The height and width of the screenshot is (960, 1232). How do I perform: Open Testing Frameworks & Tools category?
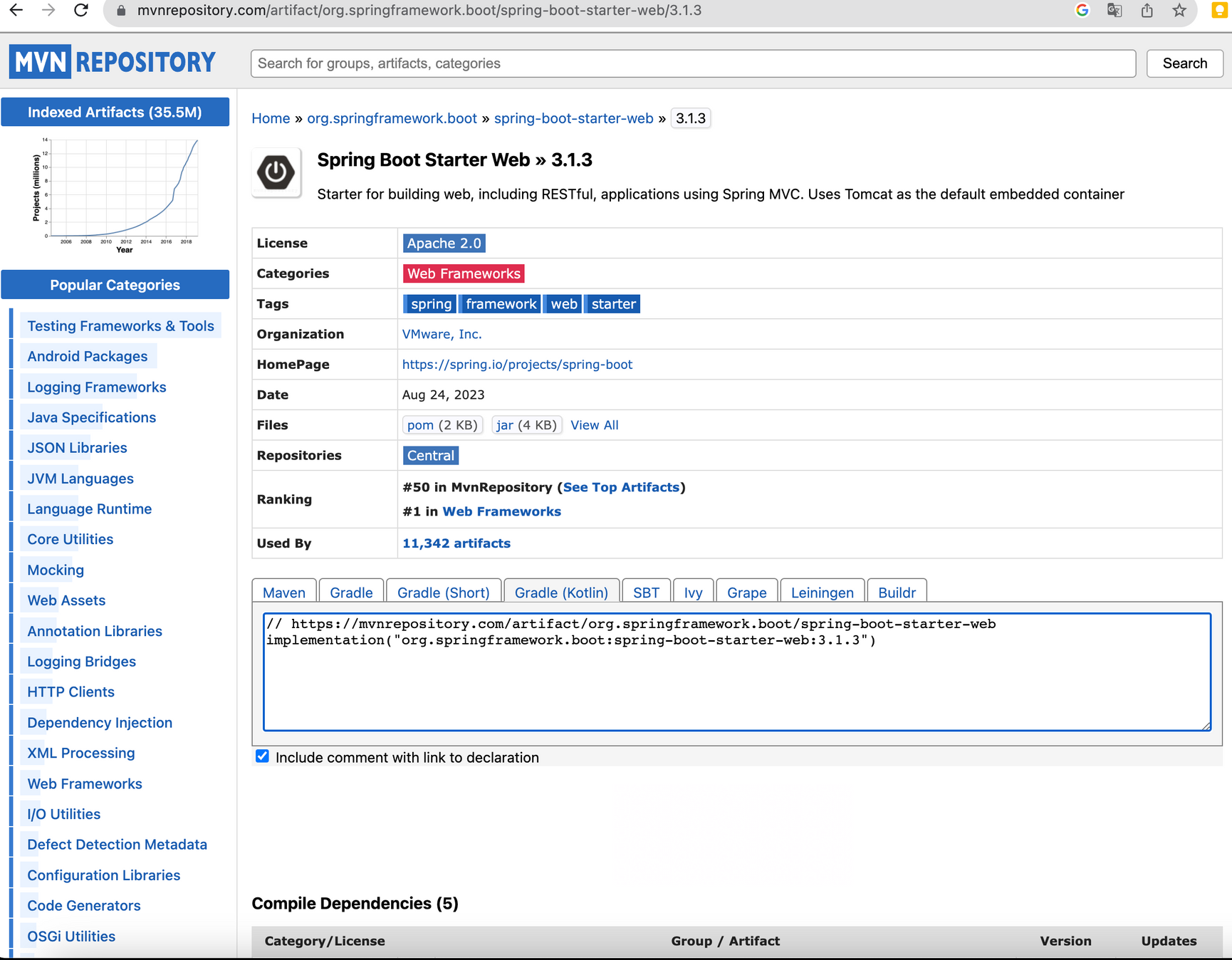(x=120, y=325)
